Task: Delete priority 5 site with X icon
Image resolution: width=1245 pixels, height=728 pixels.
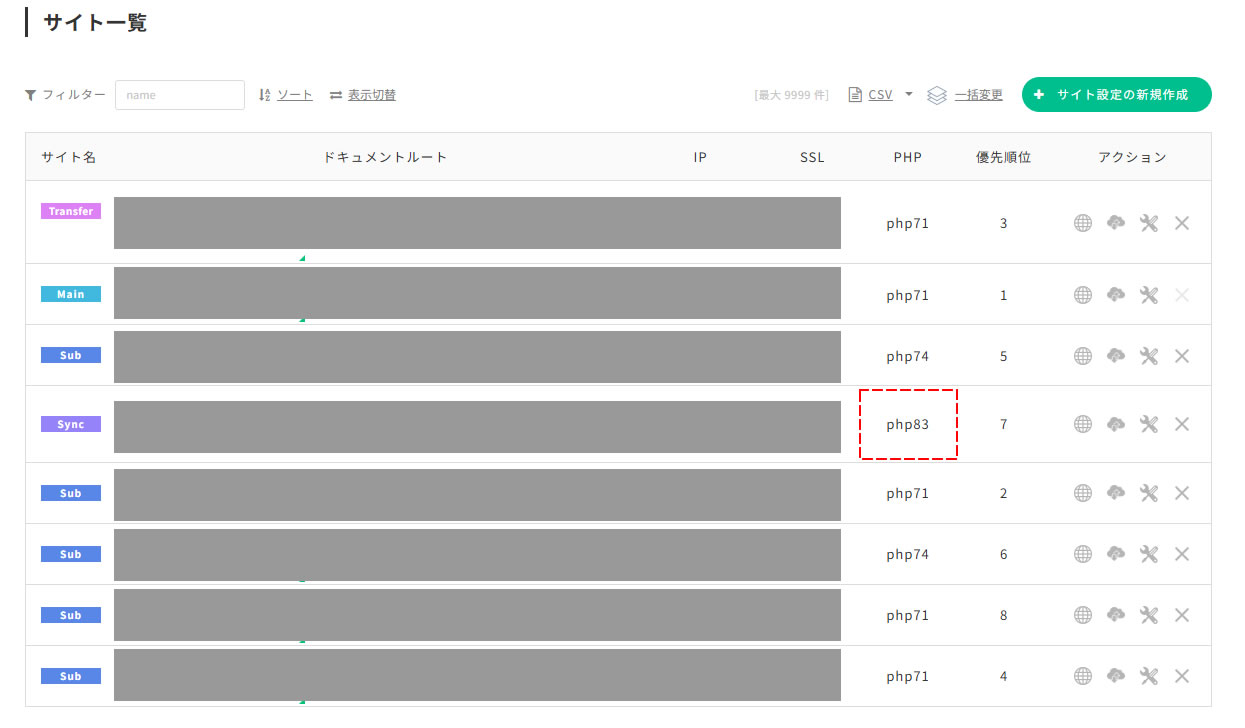Action: 1182,356
